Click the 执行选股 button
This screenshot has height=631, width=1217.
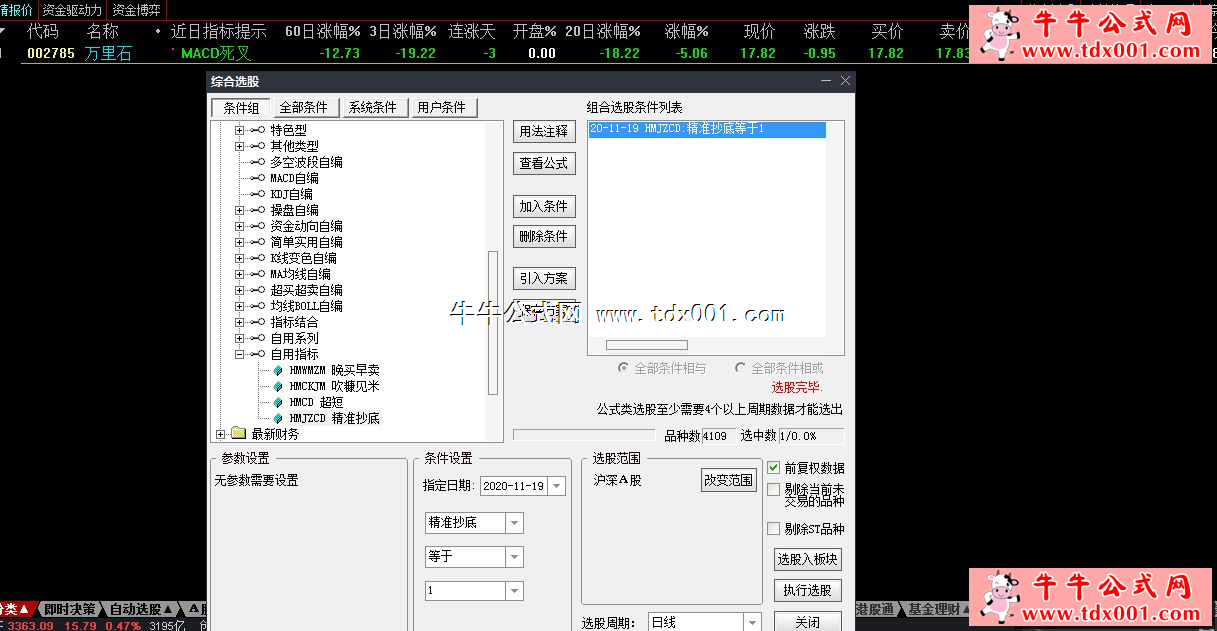(808, 591)
